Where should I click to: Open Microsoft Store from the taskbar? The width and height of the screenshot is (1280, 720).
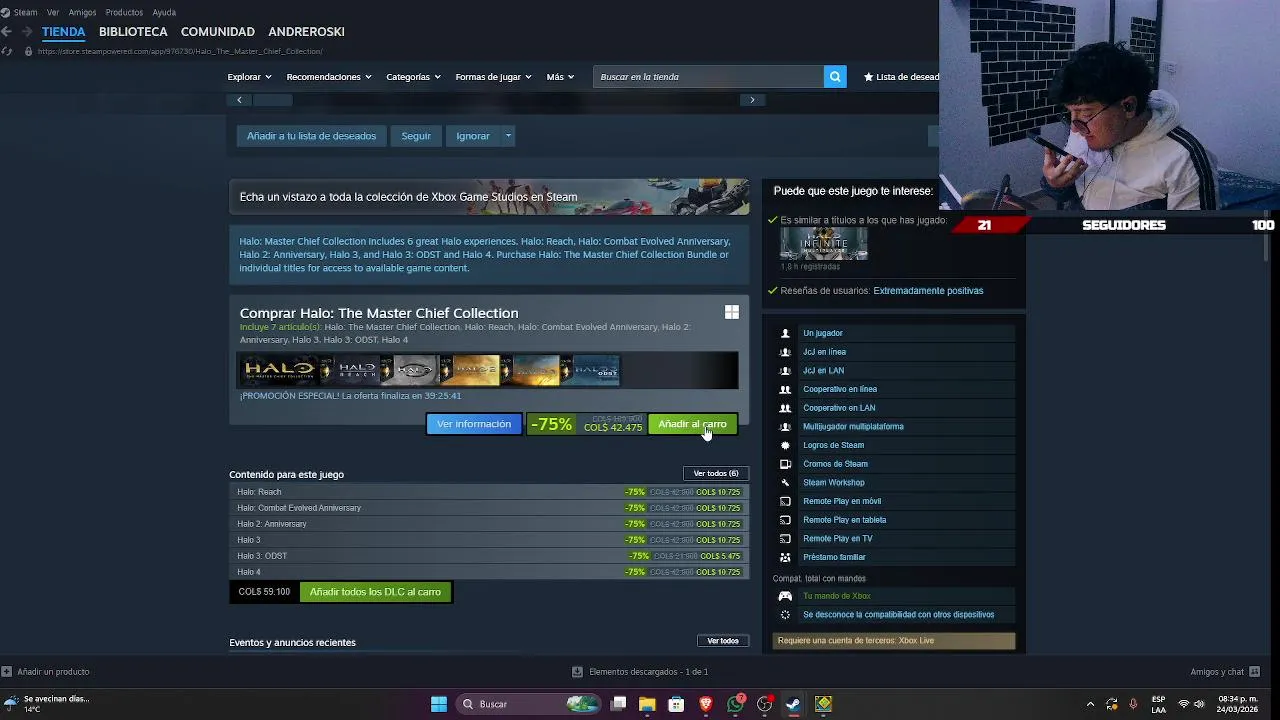(676, 704)
